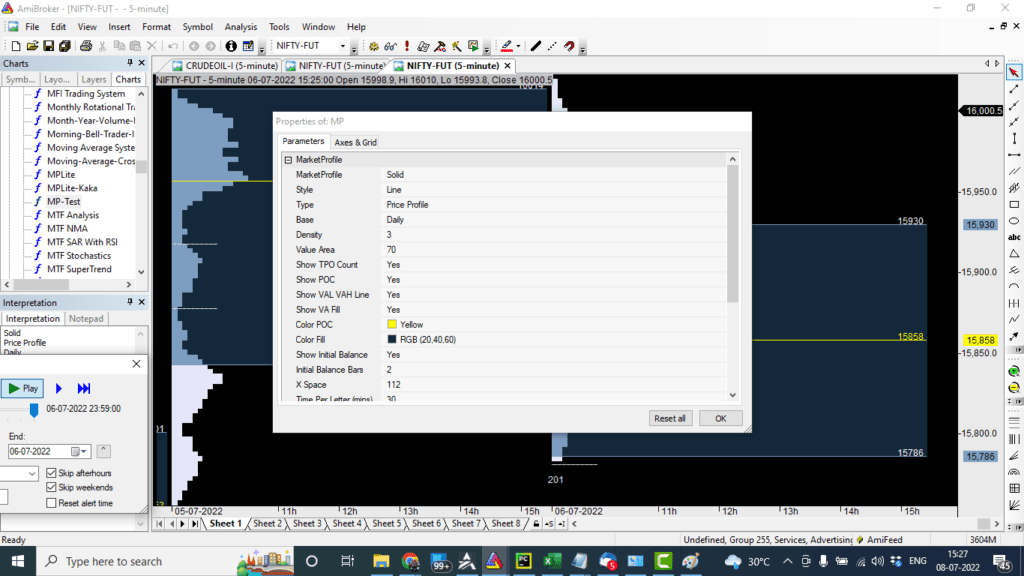Enable Reset alert time checkbox
The image size is (1024, 576).
pos(52,503)
